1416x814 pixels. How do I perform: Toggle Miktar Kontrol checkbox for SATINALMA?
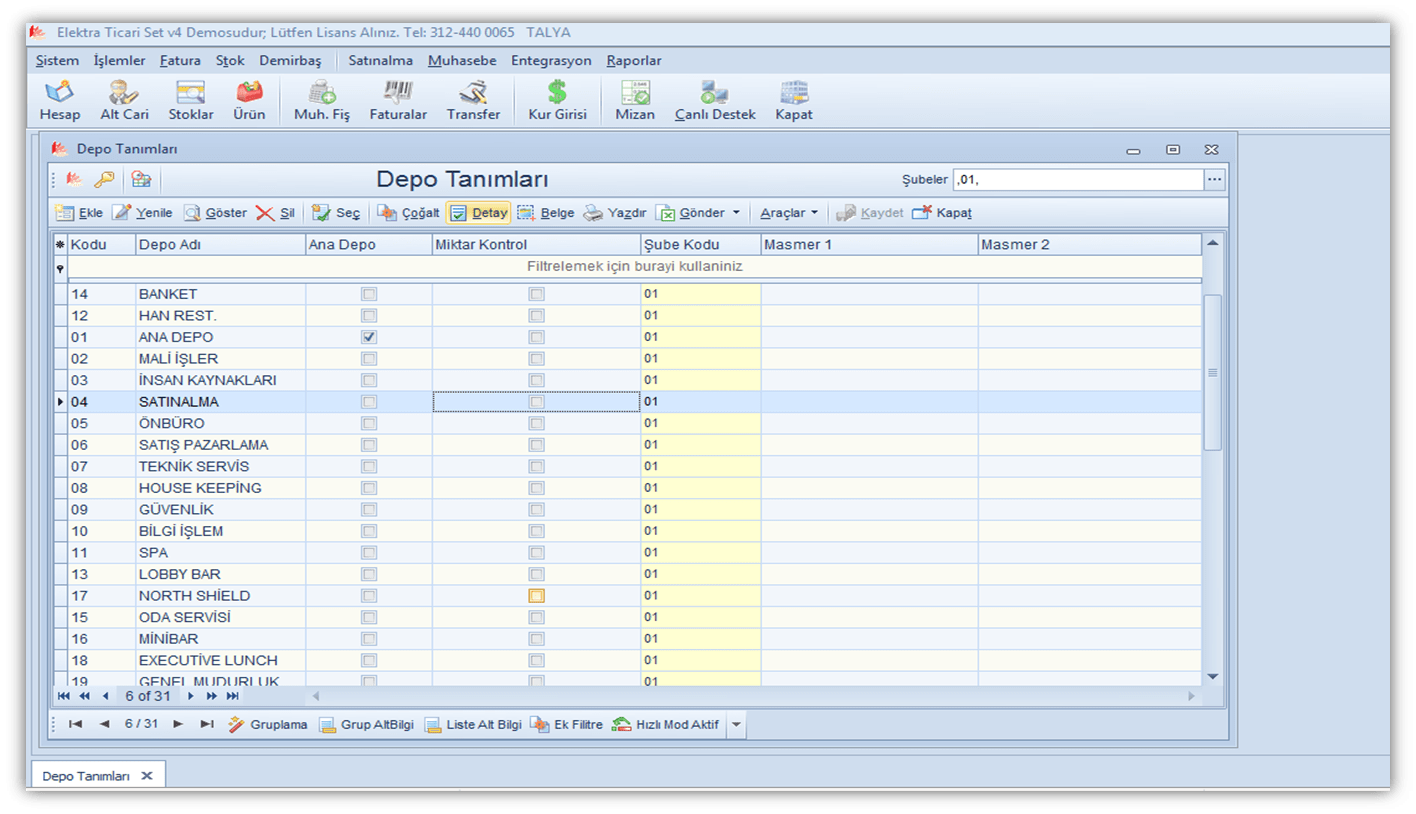point(537,402)
